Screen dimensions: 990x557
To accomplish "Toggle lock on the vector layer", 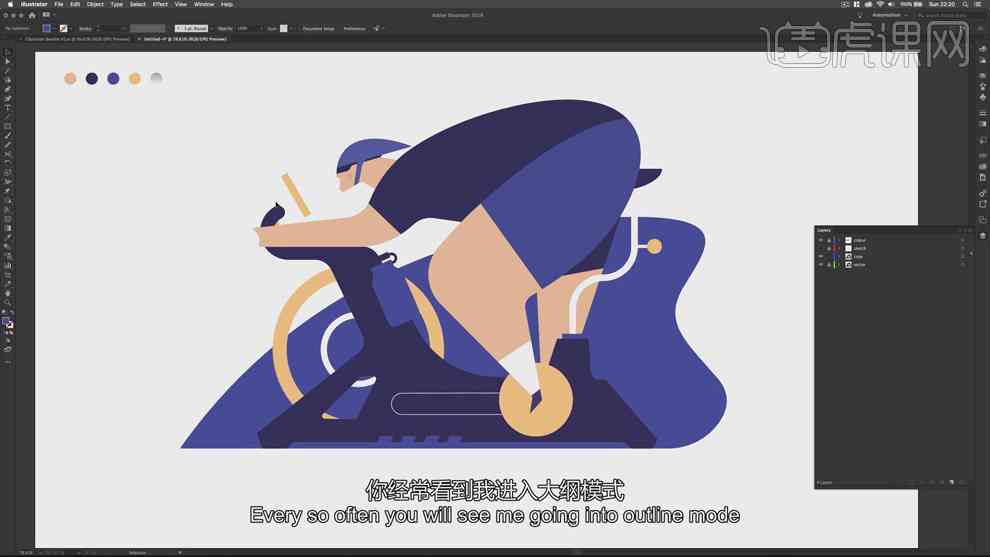I will click(828, 265).
